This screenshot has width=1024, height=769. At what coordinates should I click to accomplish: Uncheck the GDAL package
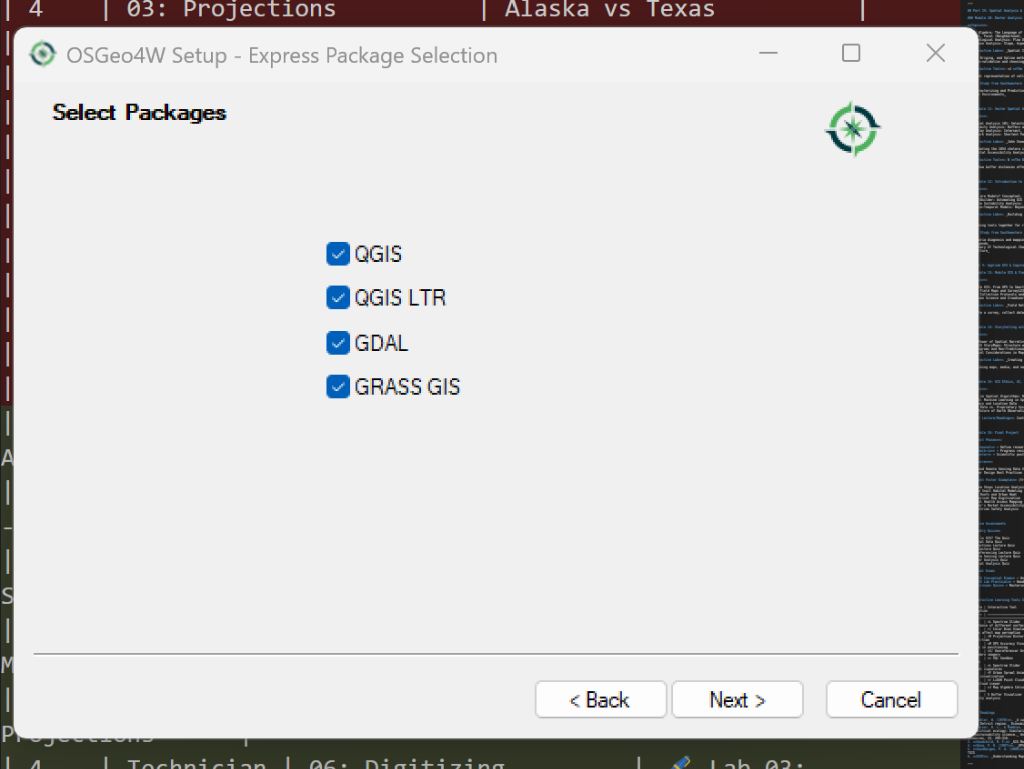click(338, 342)
